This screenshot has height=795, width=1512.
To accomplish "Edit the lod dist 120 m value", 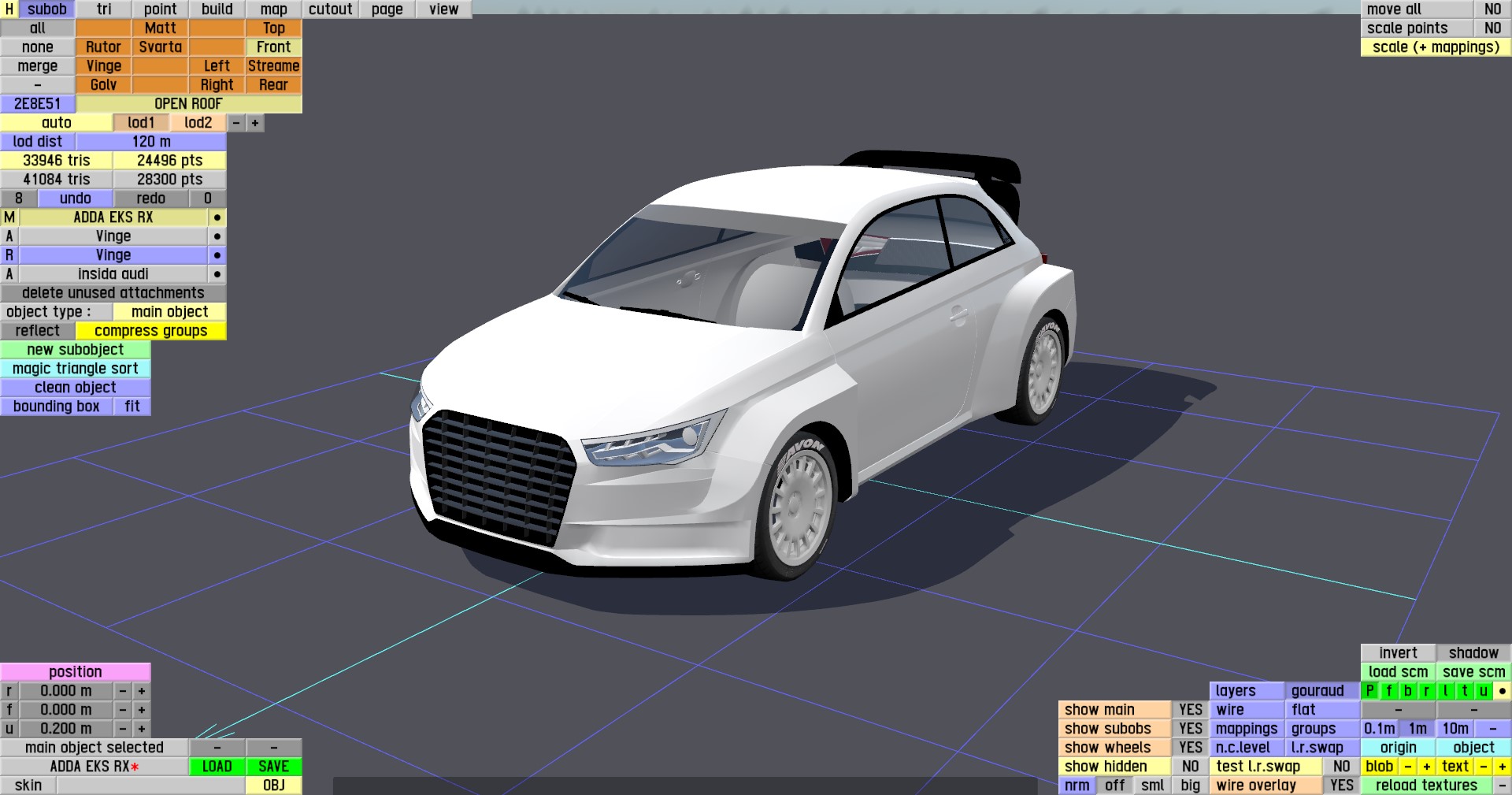I will coord(151,141).
